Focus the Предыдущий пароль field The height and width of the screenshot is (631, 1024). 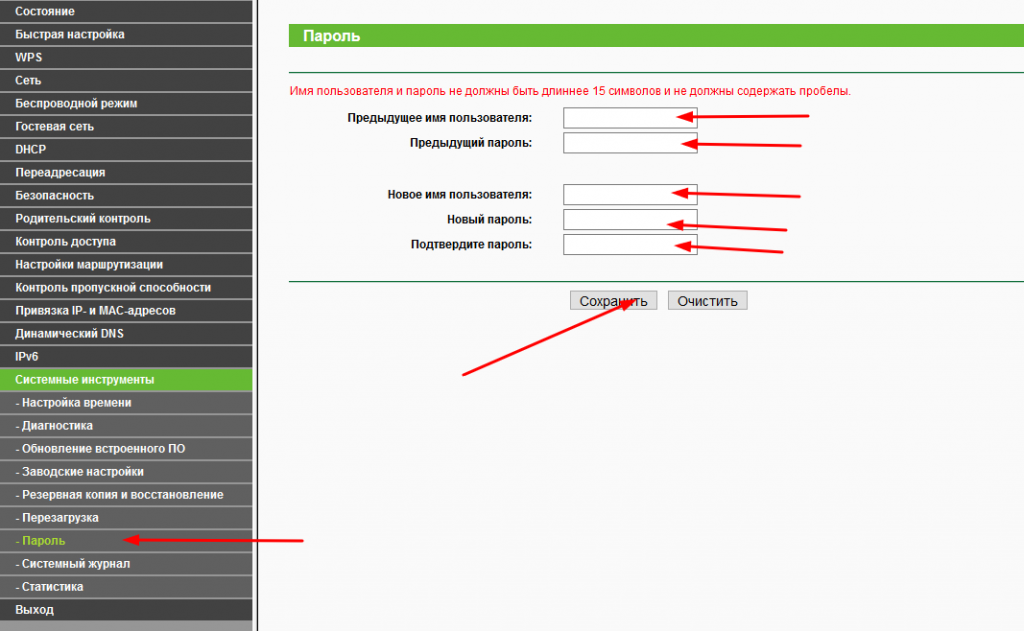630,142
